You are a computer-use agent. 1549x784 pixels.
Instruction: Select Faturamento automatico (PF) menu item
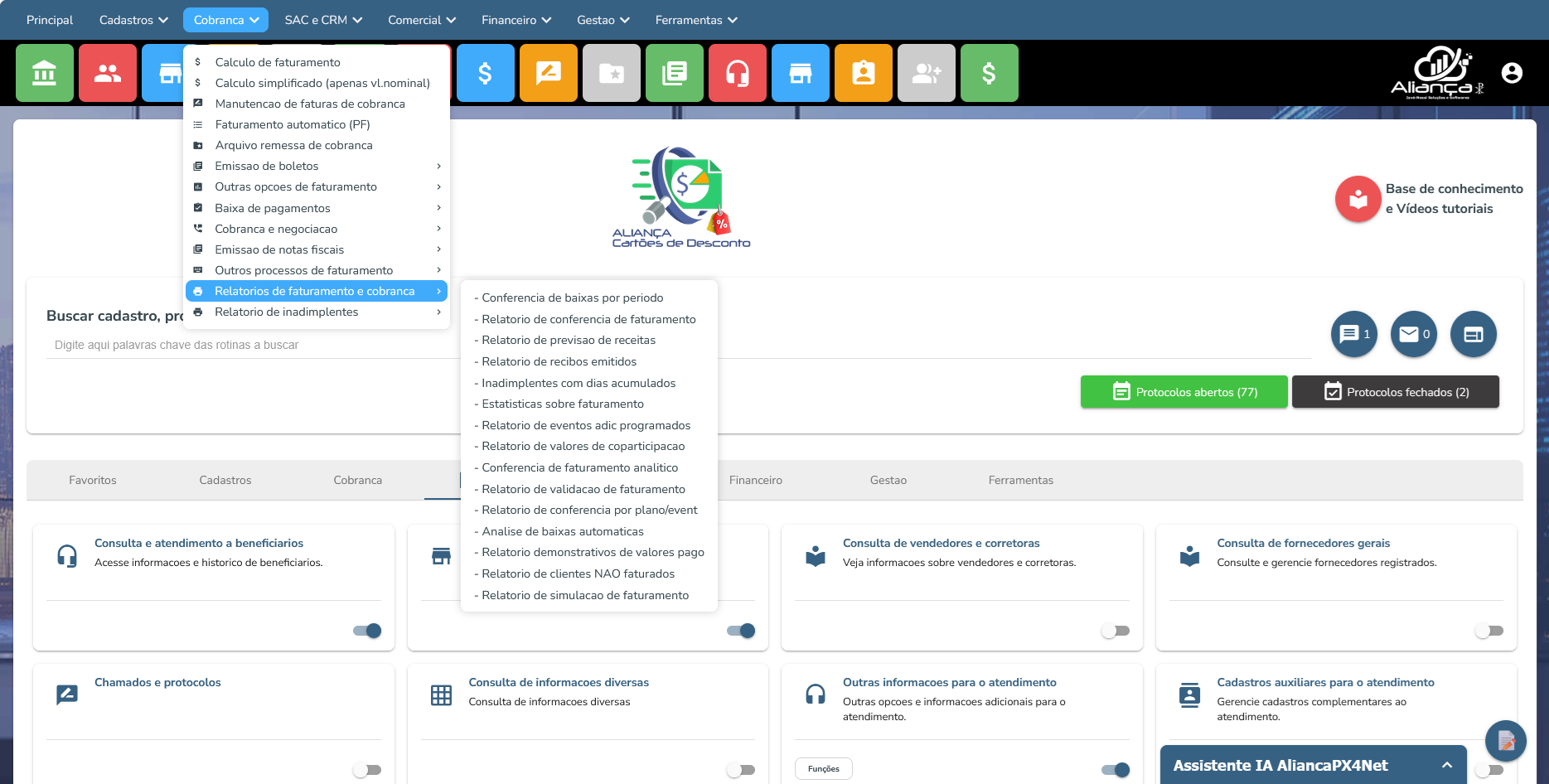coord(317,124)
